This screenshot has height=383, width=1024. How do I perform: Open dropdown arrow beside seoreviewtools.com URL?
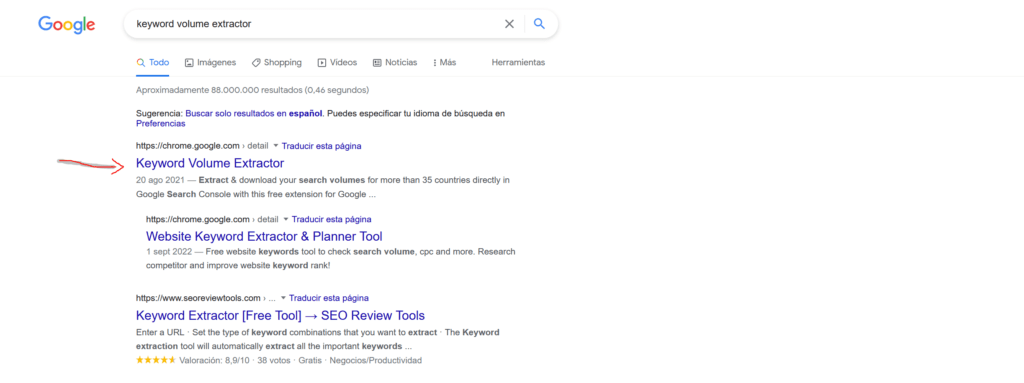click(283, 298)
